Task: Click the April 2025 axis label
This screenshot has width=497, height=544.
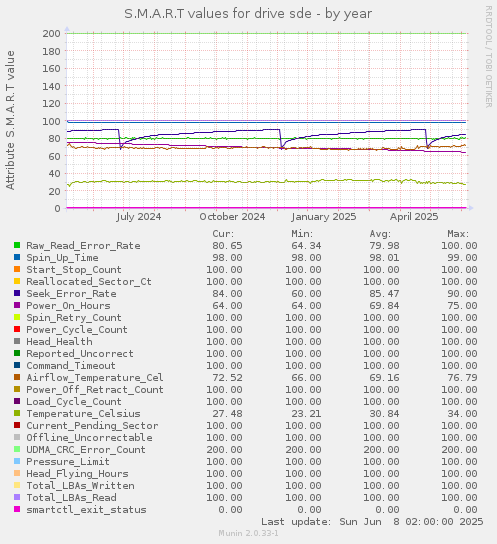Action: click(x=414, y=217)
